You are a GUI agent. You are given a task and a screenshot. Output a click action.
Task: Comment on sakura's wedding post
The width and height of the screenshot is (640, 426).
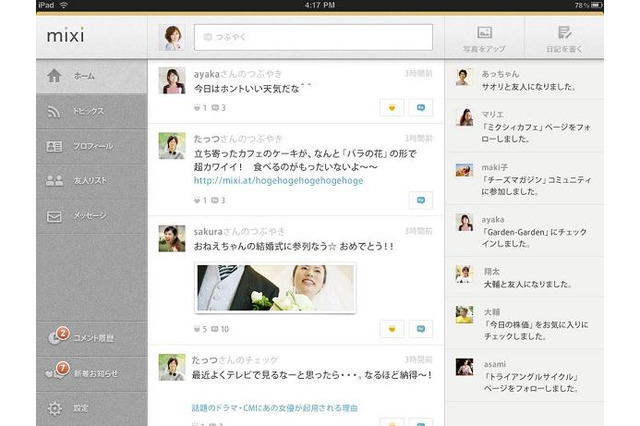coord(421,329)
